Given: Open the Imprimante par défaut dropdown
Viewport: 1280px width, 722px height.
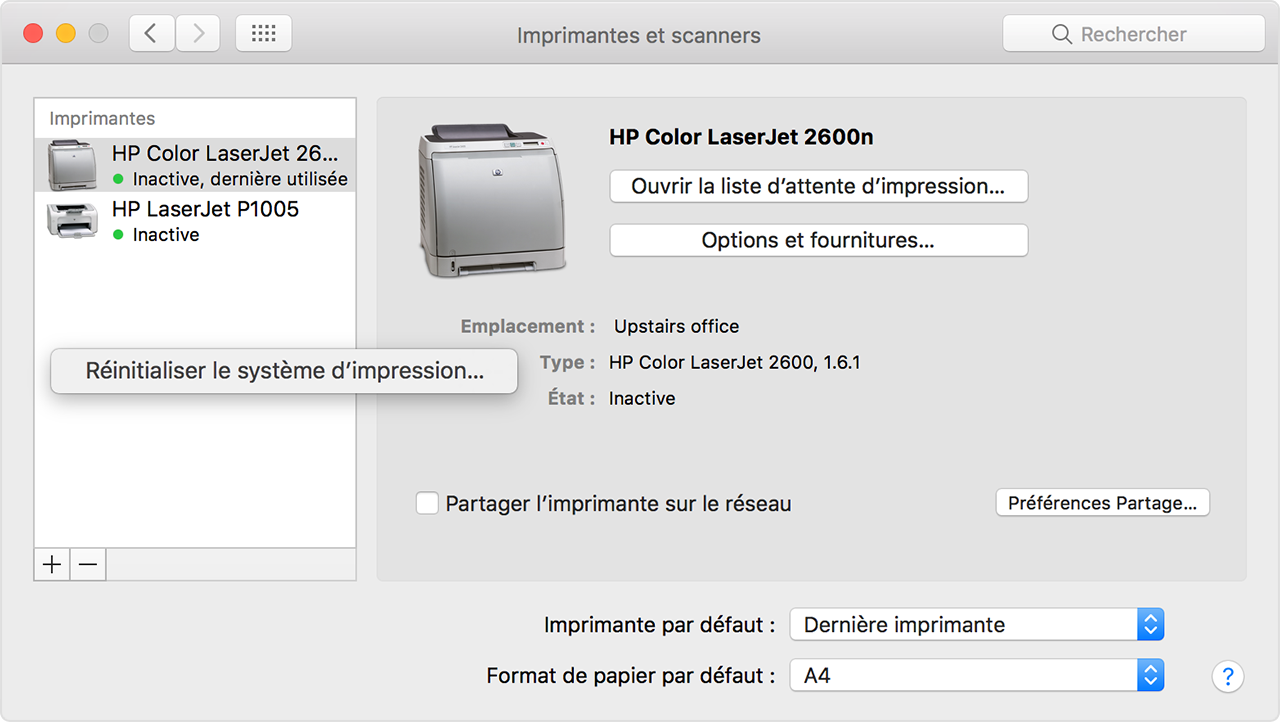Looking at the screenshot, I should [x=977, y=625].
